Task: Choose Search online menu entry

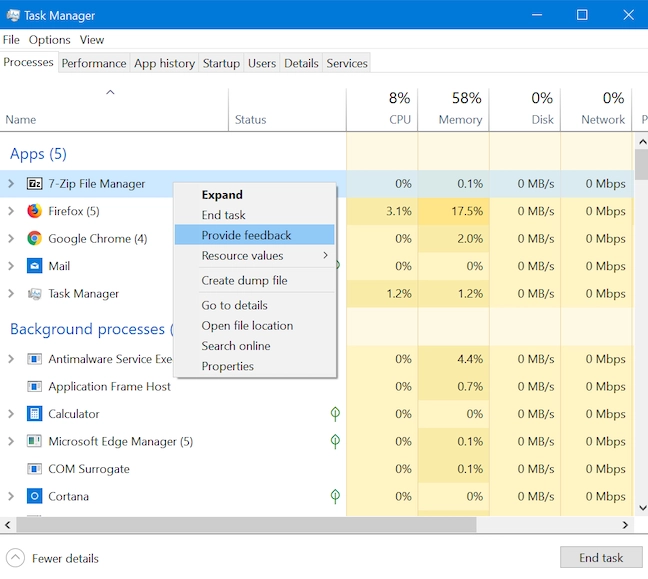Action: (255, 345)
